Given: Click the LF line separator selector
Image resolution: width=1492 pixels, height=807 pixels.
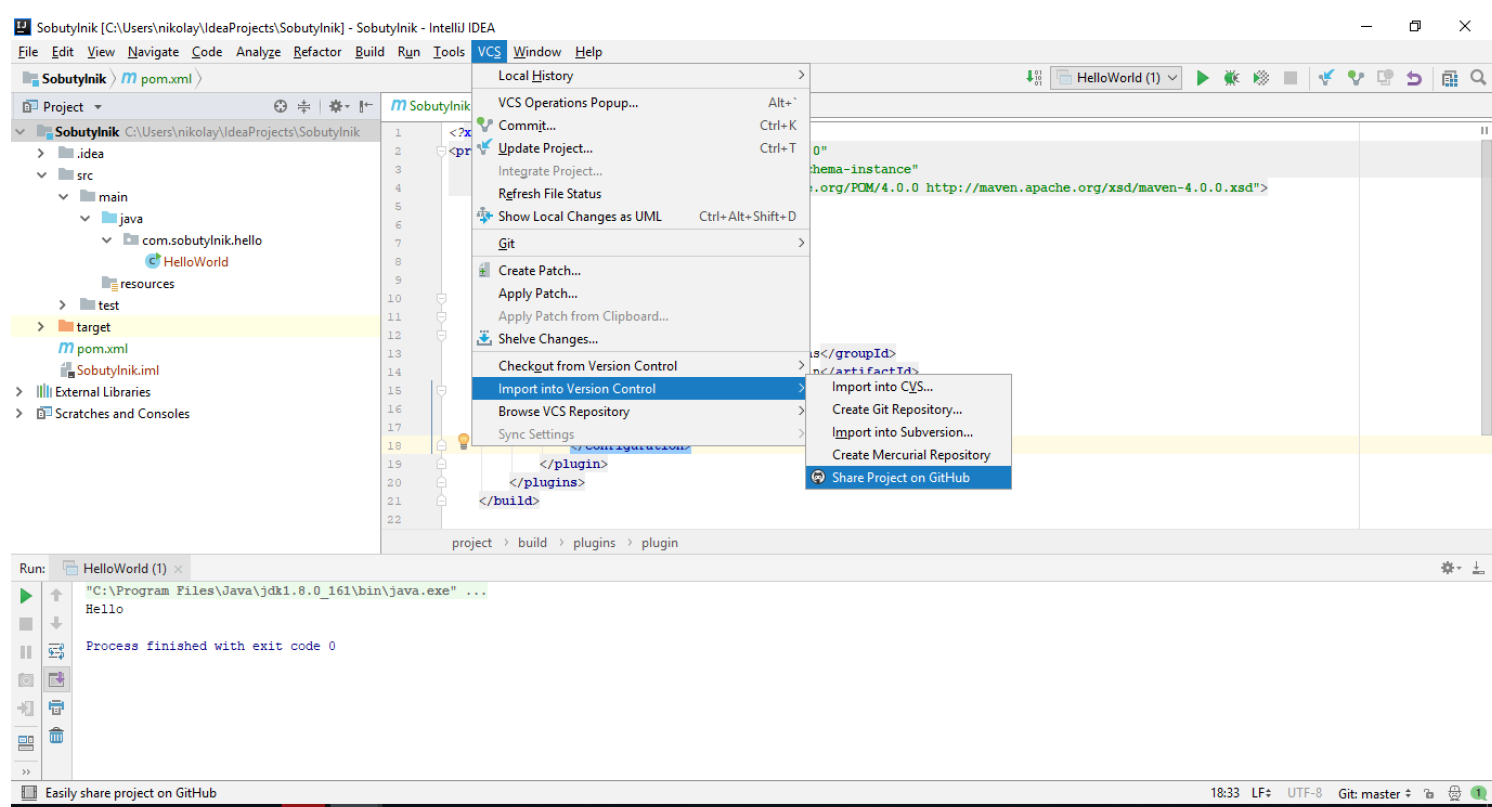Looking at the screenshot, I should point(1263,793).
